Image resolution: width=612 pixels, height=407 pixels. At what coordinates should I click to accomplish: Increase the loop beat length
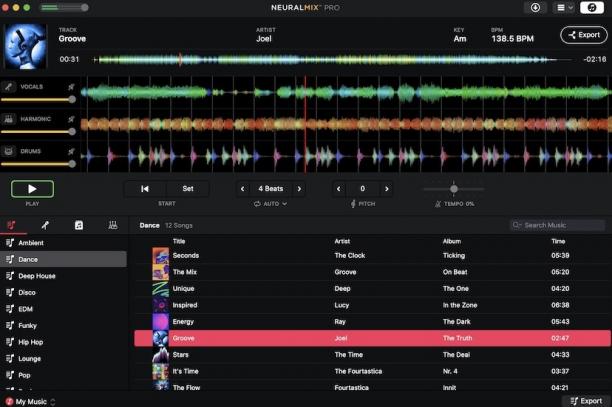pos(299,189)
